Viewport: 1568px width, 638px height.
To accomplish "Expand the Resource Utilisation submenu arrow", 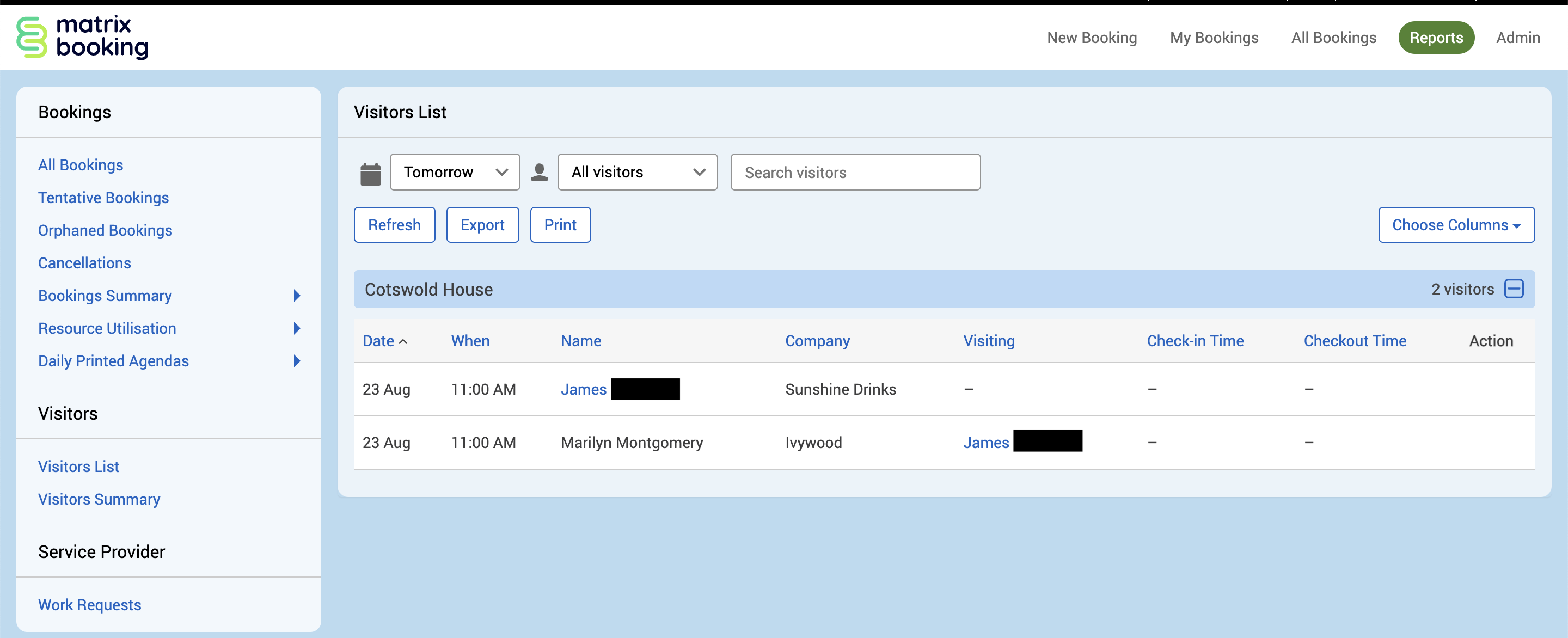I will 297,329.
